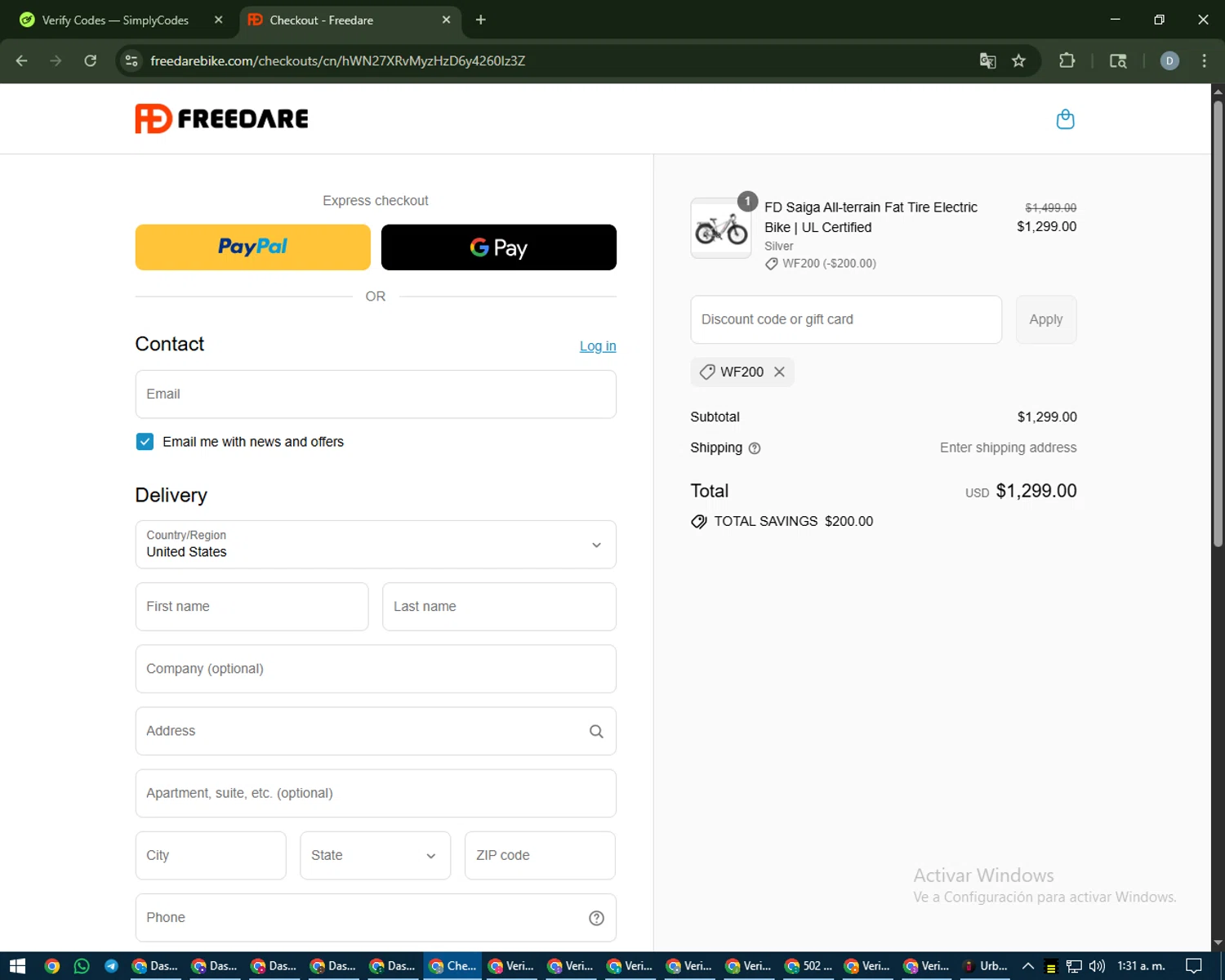The width and height of the screenshot is (1225, 980).
Task: Open the shopping cart bag icon
Action: [1065, 119]
